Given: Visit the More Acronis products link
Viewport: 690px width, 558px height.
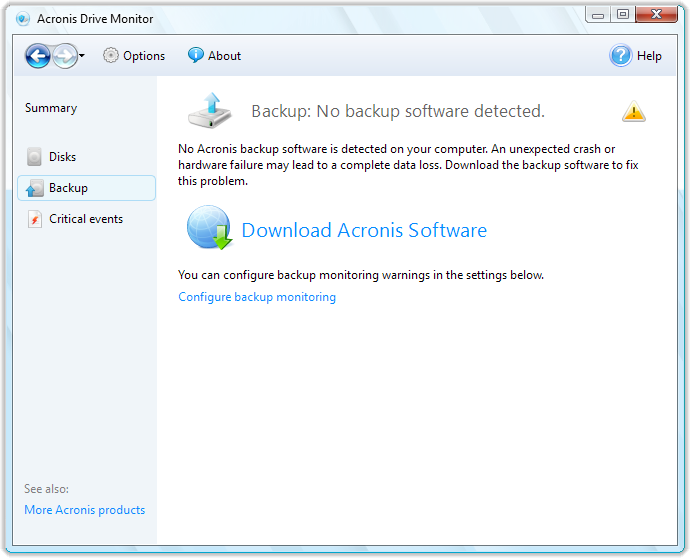Looking at the screenshot, I should coord(84,510).
